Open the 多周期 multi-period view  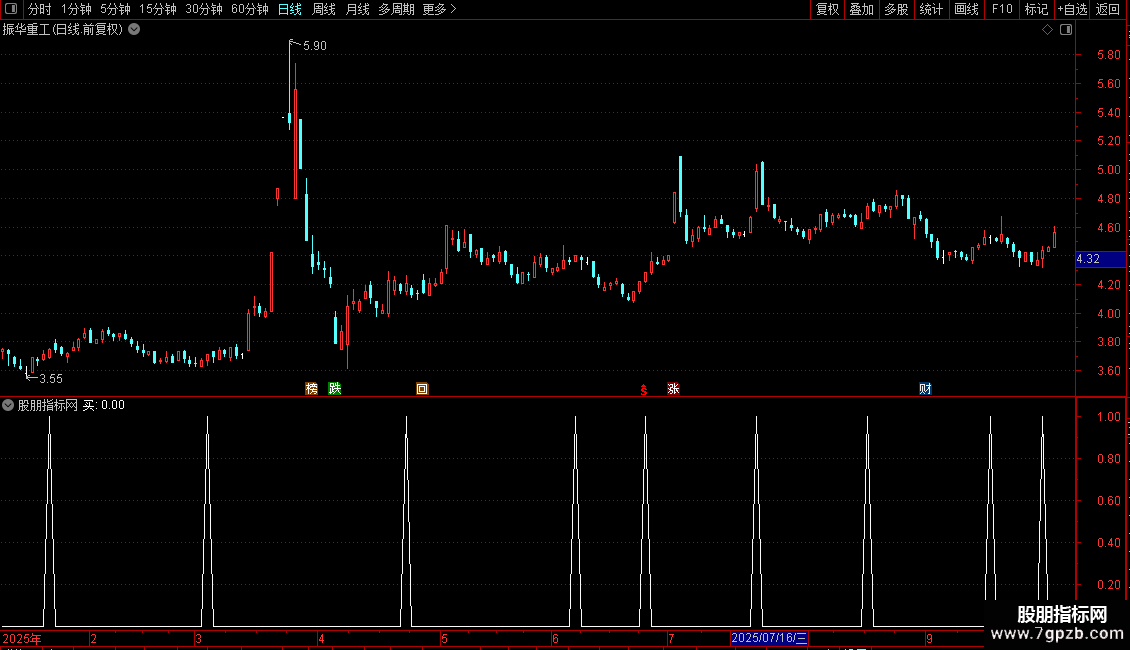pos(396,9)
